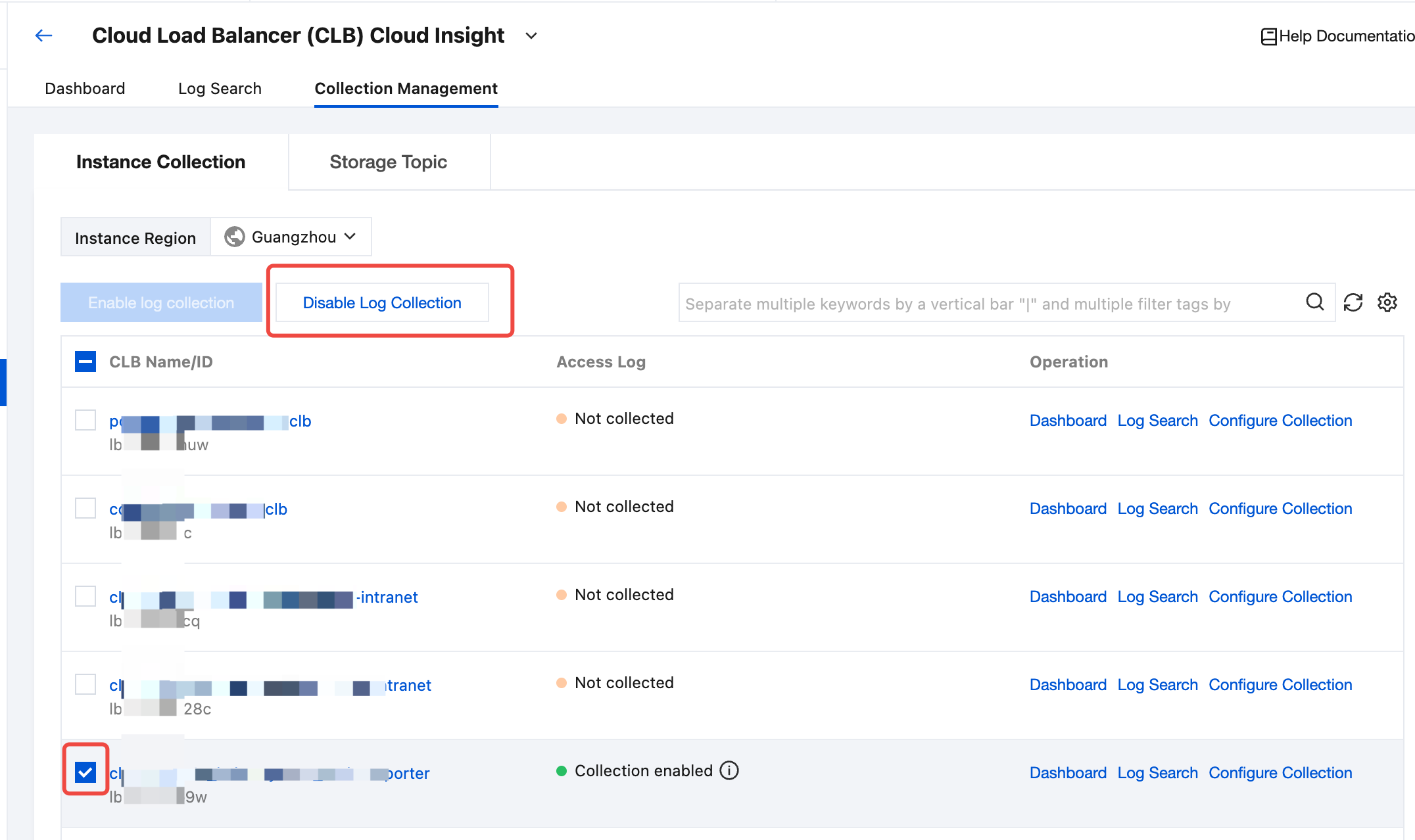Open Dashboard link in first table row
Image resolution: width=1415 pixels, height=840 pixels.
1068,421
